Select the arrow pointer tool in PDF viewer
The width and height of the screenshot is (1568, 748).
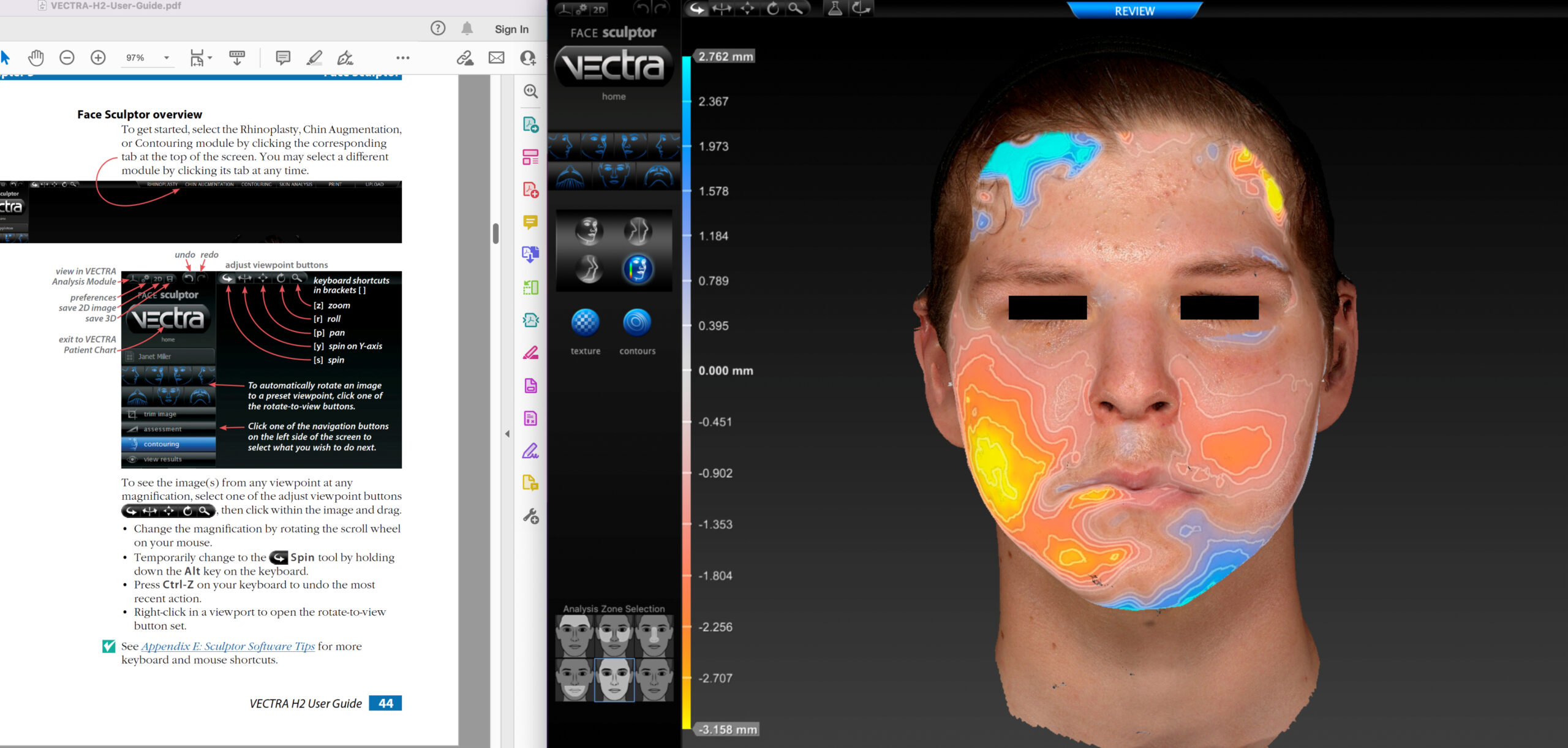pyautogui.click(x=6, y=58)
